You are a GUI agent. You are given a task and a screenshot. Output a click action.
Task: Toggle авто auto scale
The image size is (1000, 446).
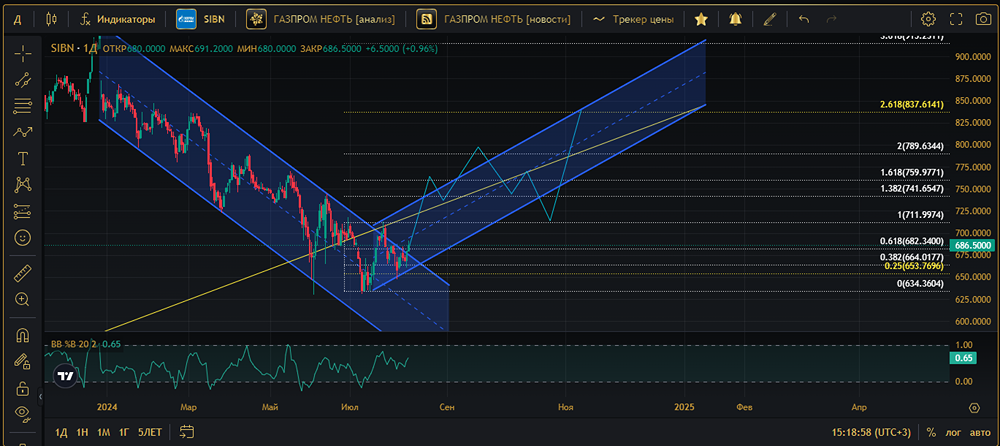(980, 432)
